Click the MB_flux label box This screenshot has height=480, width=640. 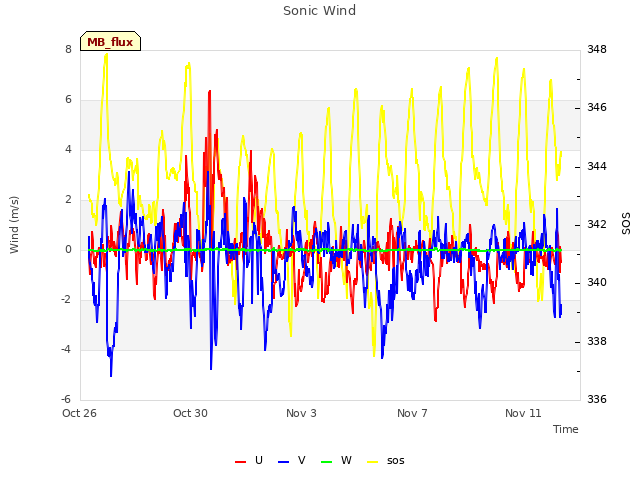[x=110, y=41]
